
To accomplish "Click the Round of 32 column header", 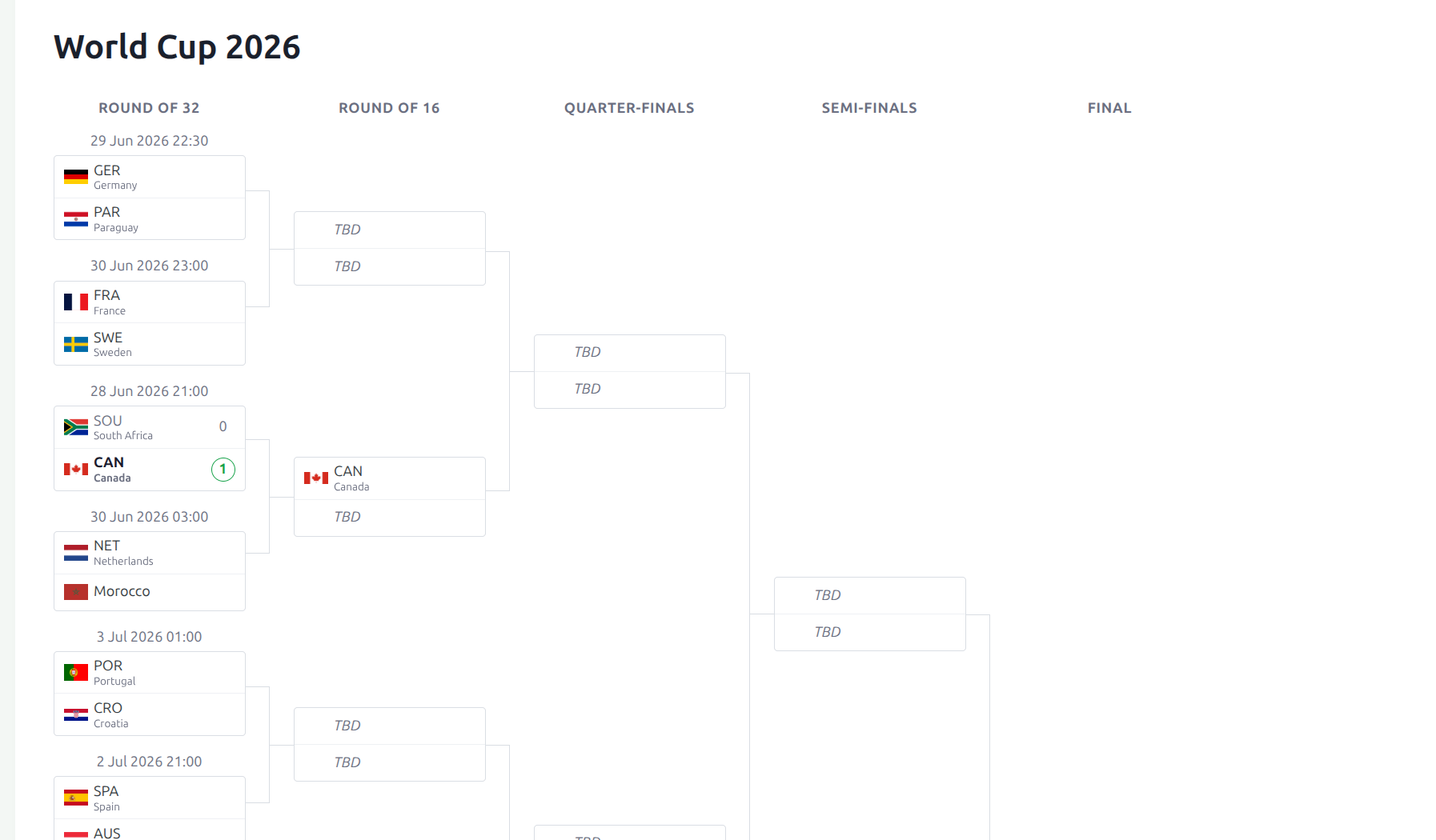I will (x=149, y=108).
